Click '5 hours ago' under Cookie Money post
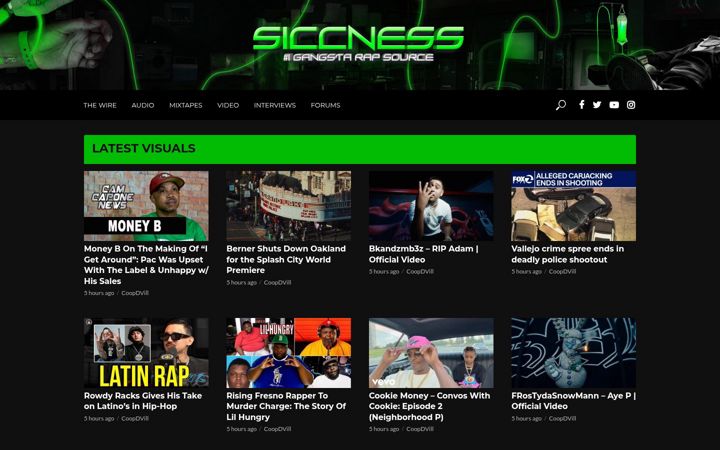Screen dimensions: 720x450 point(384,429)
